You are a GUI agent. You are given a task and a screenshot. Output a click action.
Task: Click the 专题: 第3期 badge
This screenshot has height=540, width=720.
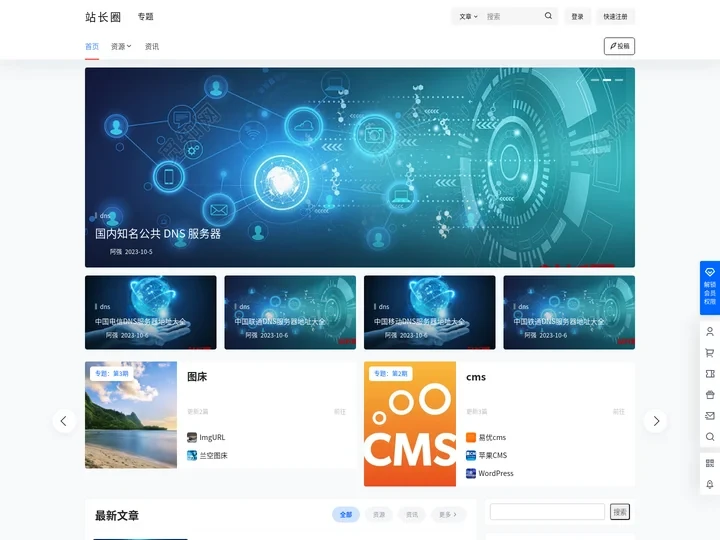[x=112, y=373]
